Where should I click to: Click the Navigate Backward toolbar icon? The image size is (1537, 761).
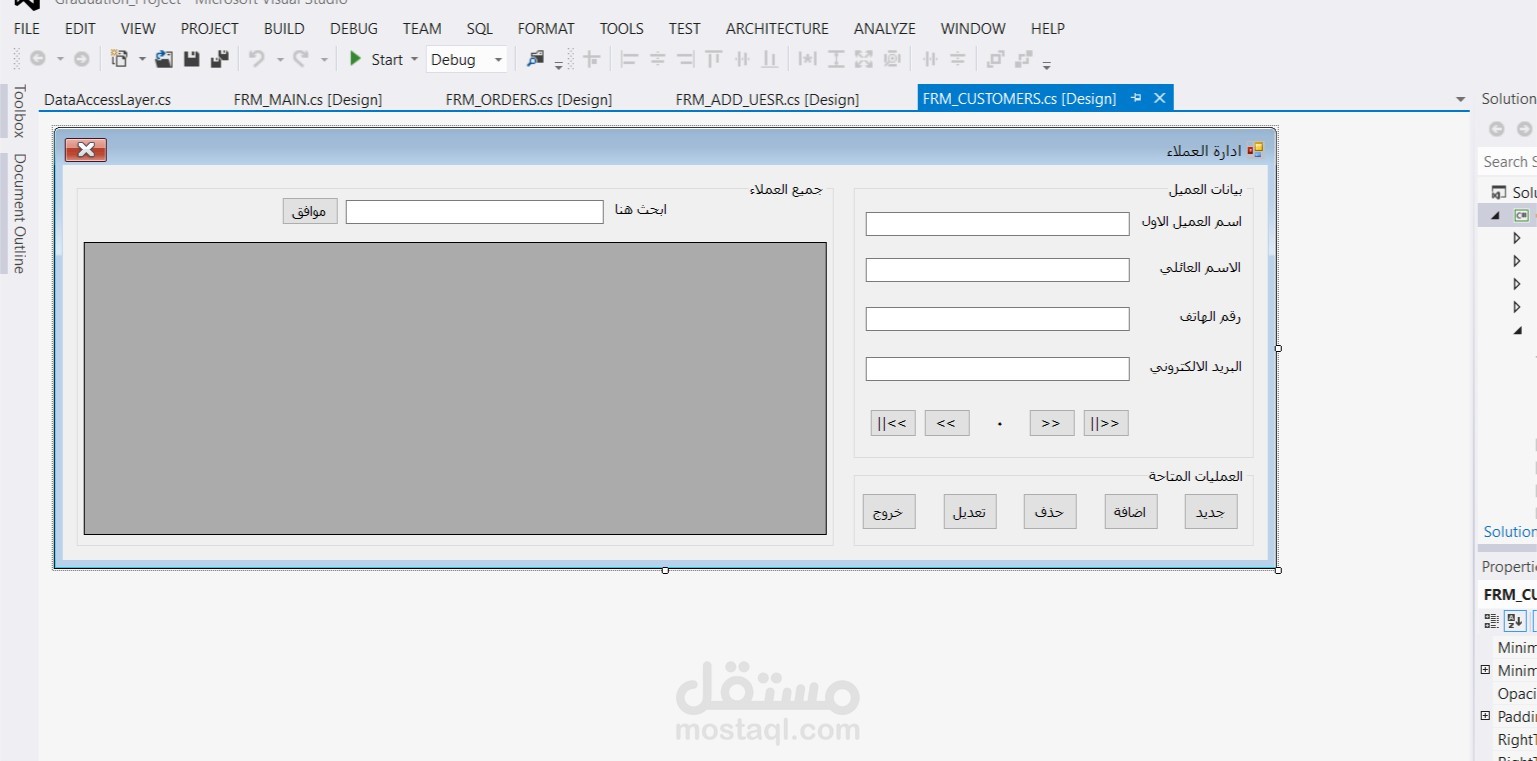point(38,59)
